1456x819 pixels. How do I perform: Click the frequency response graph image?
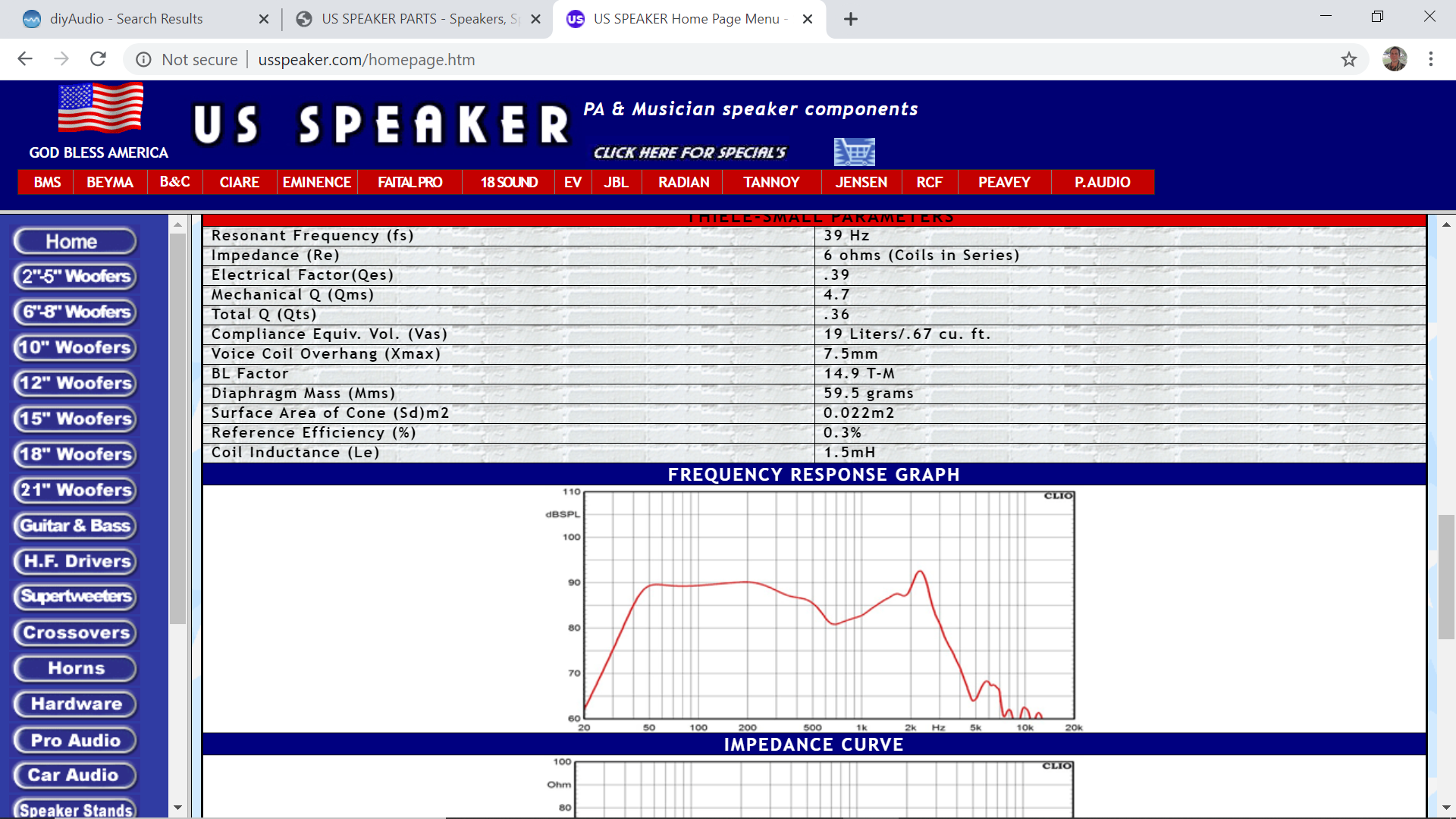(814, 609)
